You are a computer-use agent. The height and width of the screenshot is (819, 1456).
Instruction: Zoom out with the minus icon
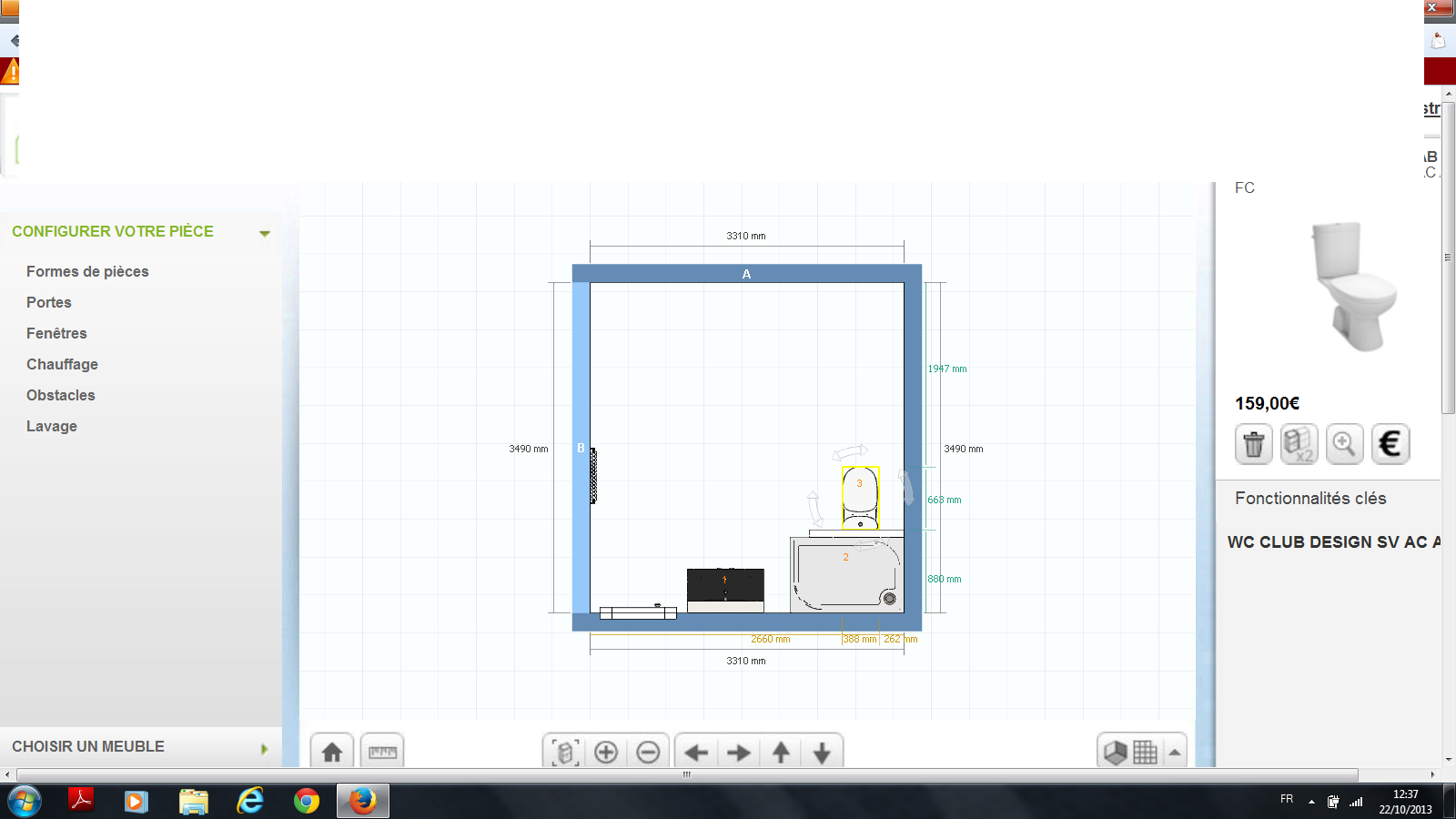[x=648, y=753]
